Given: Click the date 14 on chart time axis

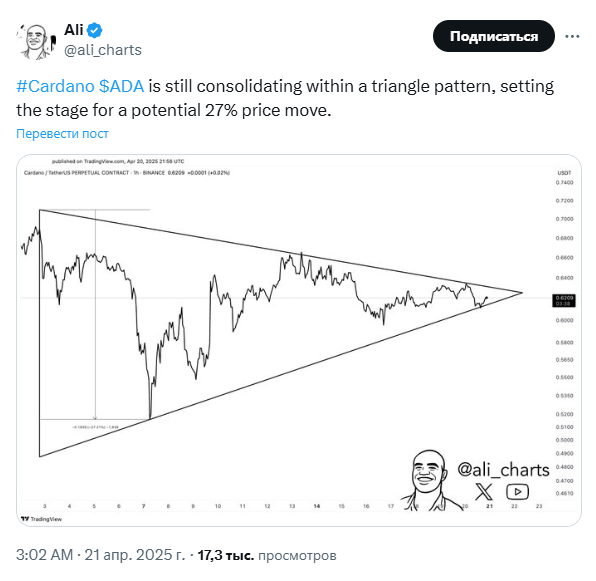Looking at the screenshot, I should click(x=317, y=506).
